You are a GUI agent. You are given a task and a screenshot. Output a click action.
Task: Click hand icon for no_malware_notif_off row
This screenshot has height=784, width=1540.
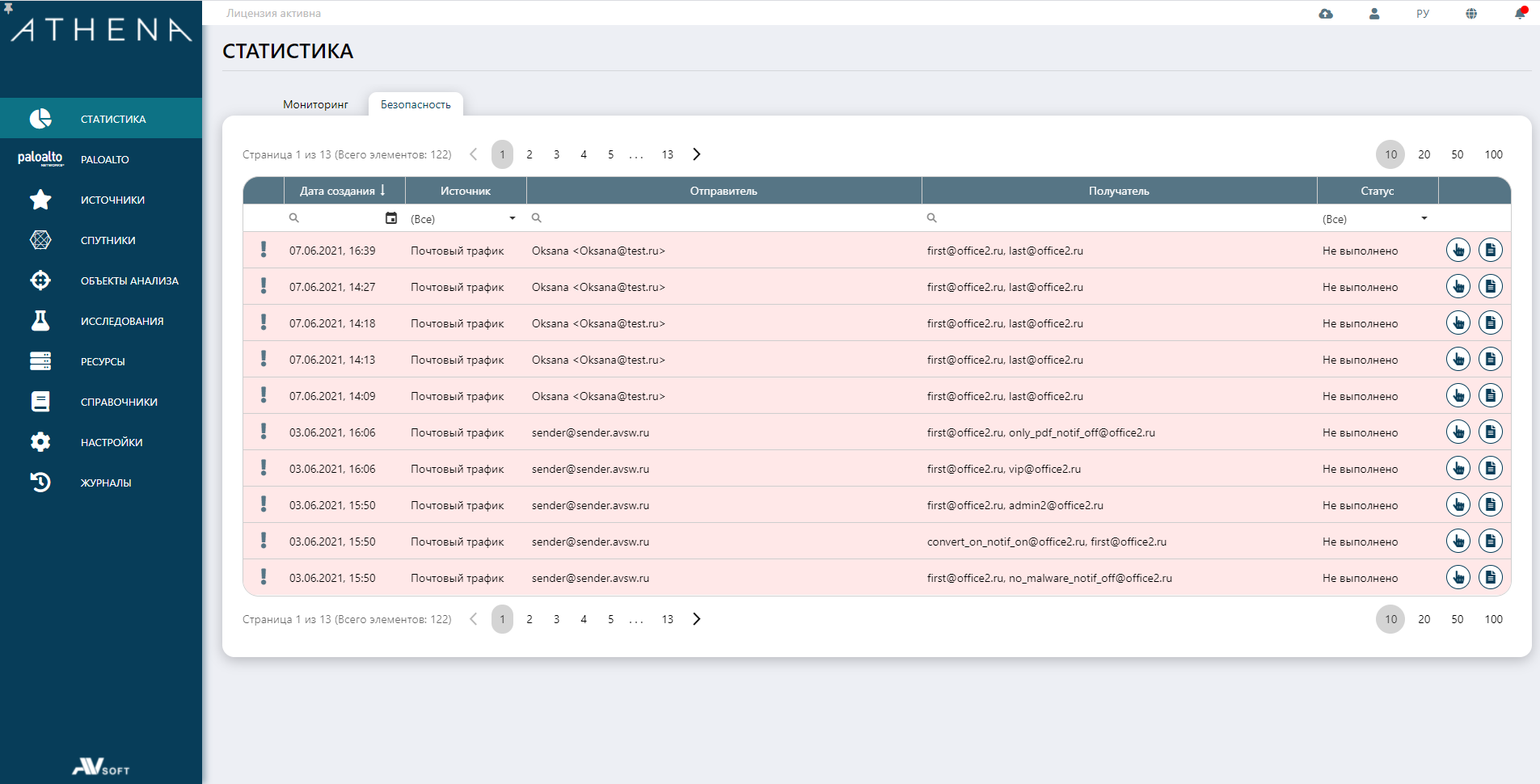pos(1458,578)
